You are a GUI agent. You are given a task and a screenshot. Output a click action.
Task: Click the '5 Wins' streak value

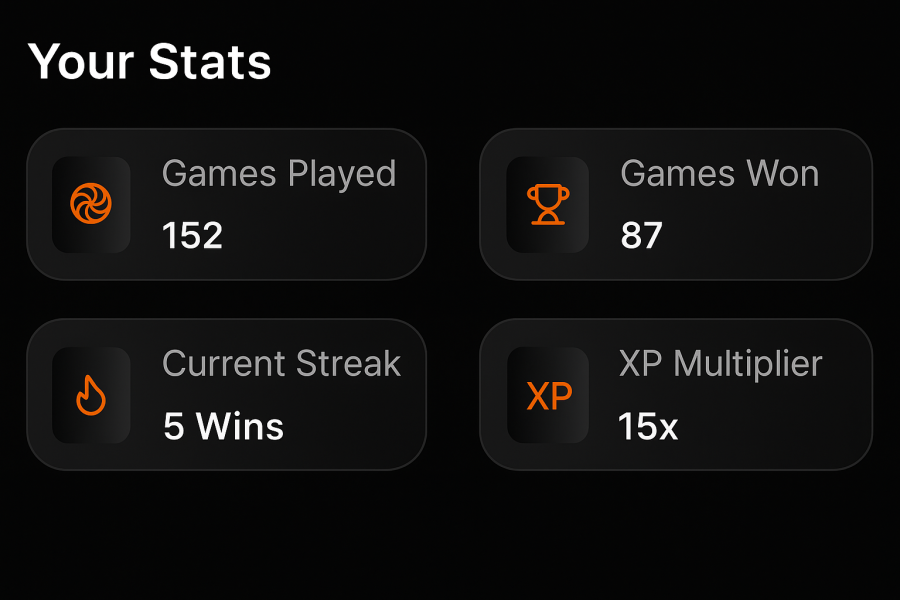point(223,427)
